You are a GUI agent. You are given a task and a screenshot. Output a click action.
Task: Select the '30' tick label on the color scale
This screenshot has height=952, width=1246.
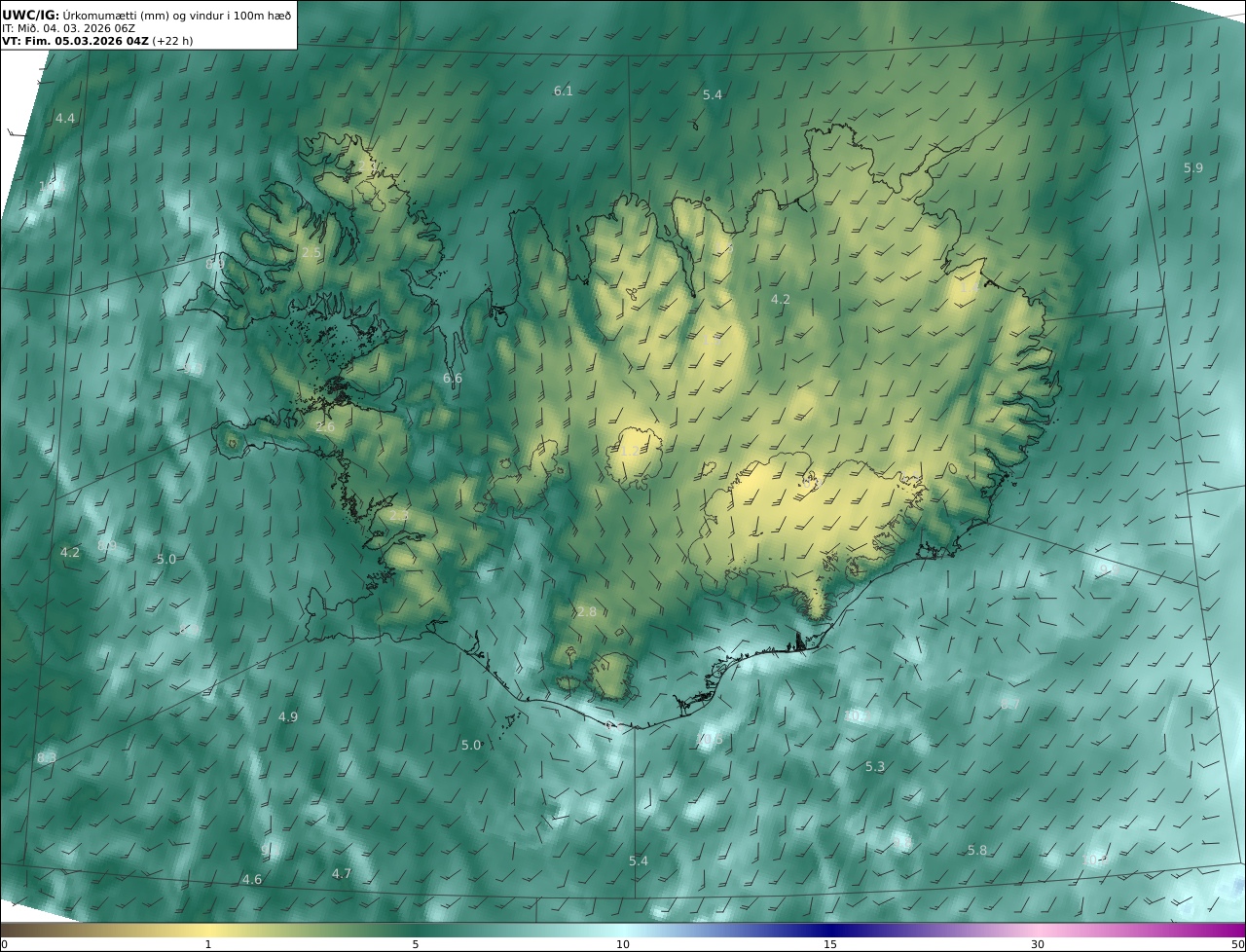(1038, 945)
